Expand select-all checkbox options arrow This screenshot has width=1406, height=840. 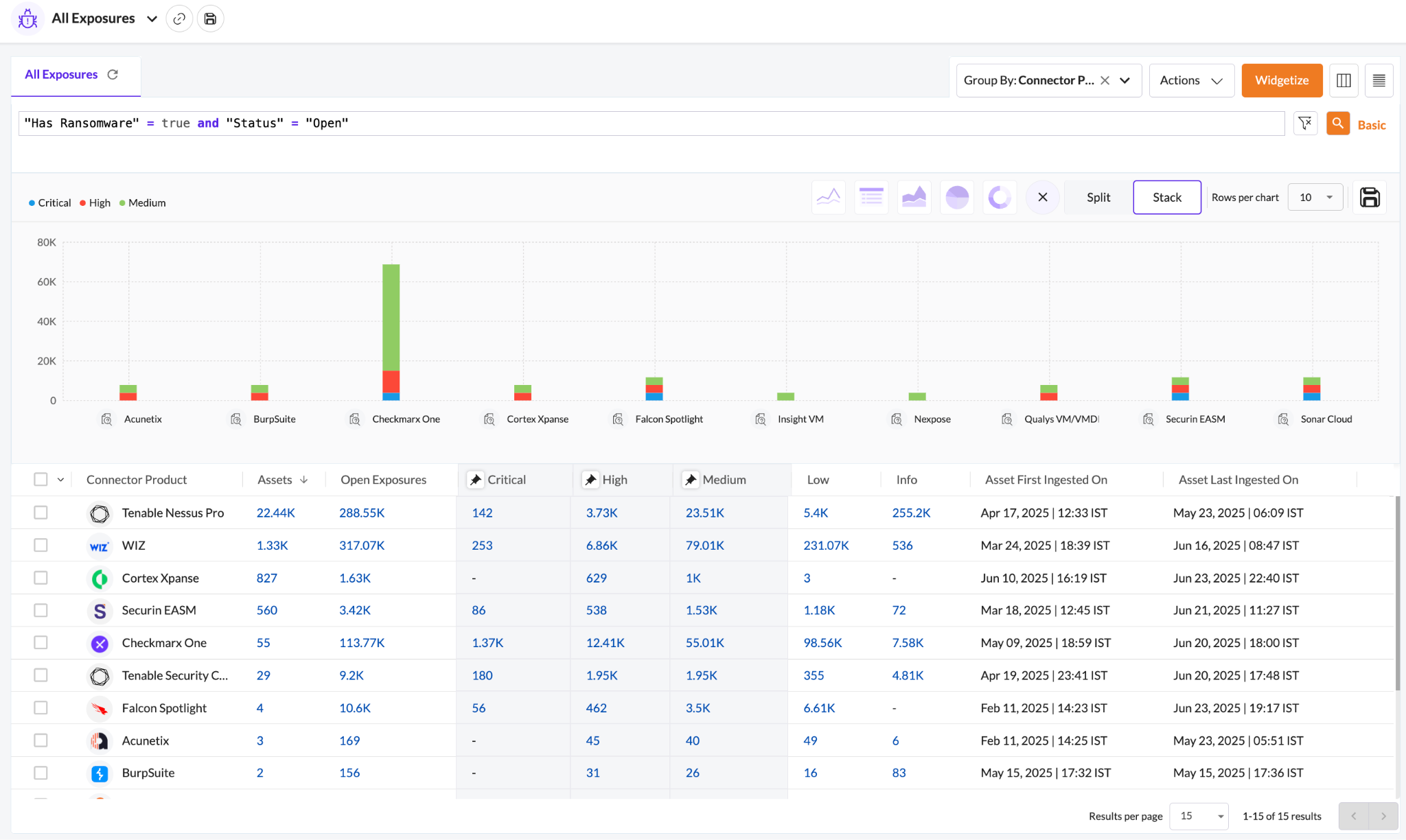(60, 480)
